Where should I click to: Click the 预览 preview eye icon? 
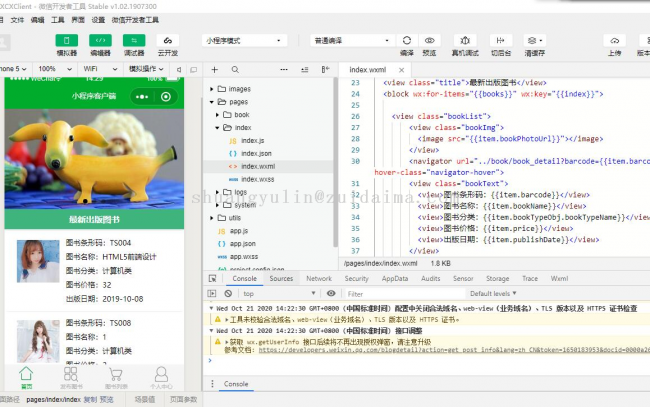pos(429,40)
